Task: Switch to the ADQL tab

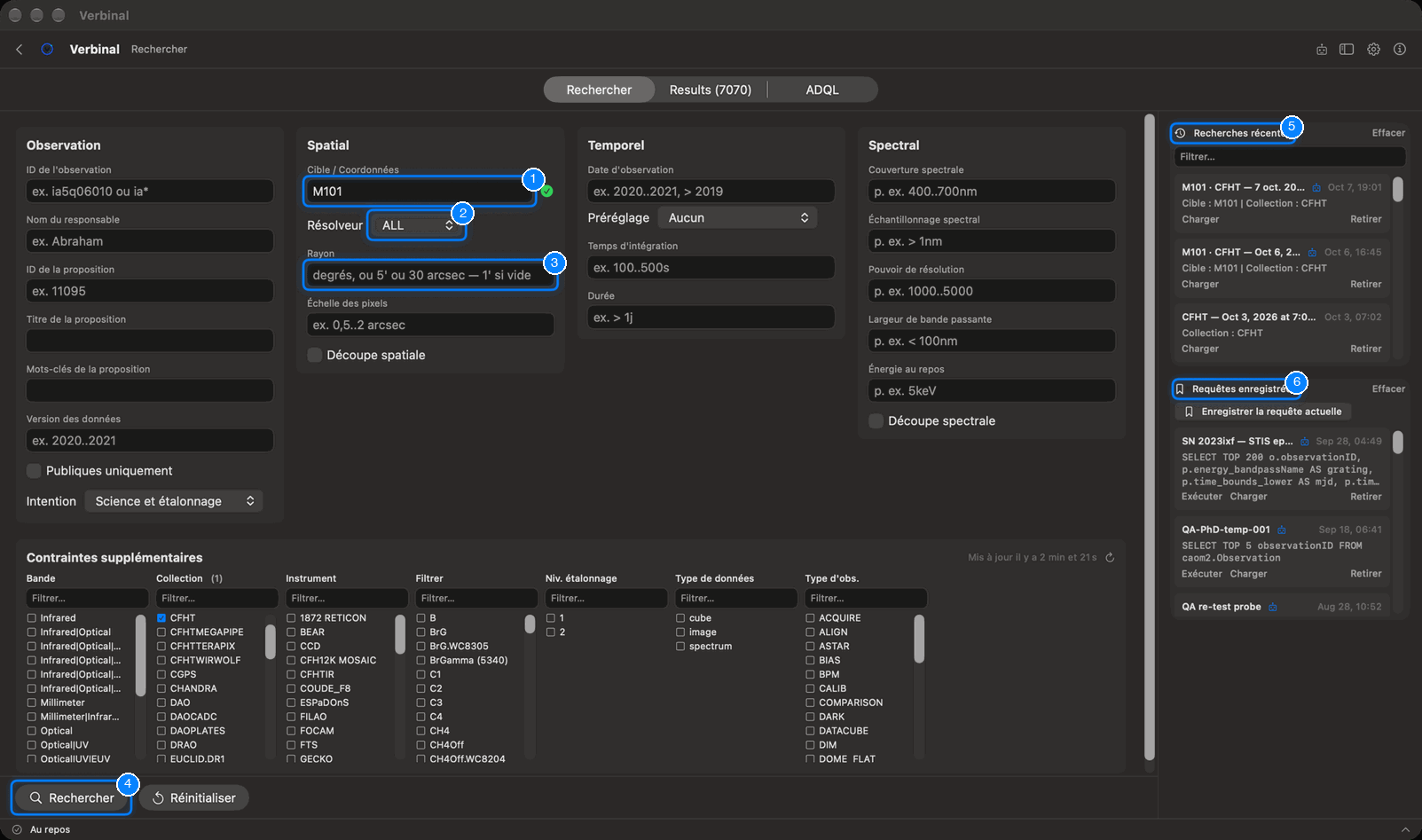Action: coord(822,90)
